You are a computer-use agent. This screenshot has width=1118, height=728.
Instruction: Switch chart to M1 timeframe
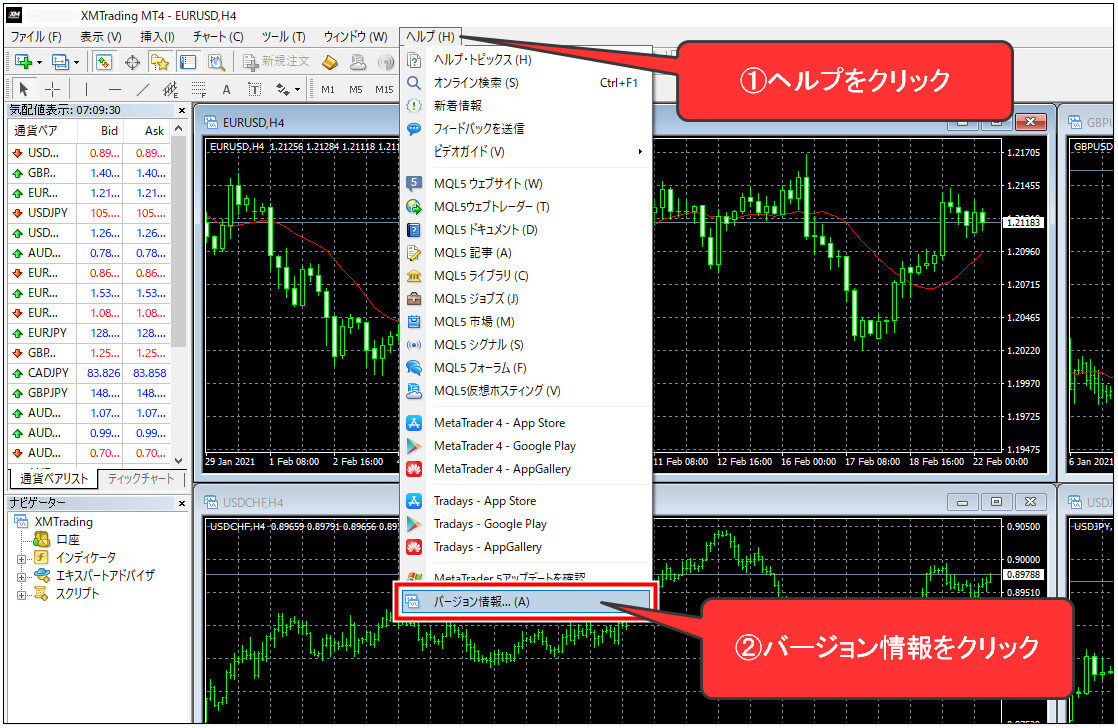pos(328,89)
